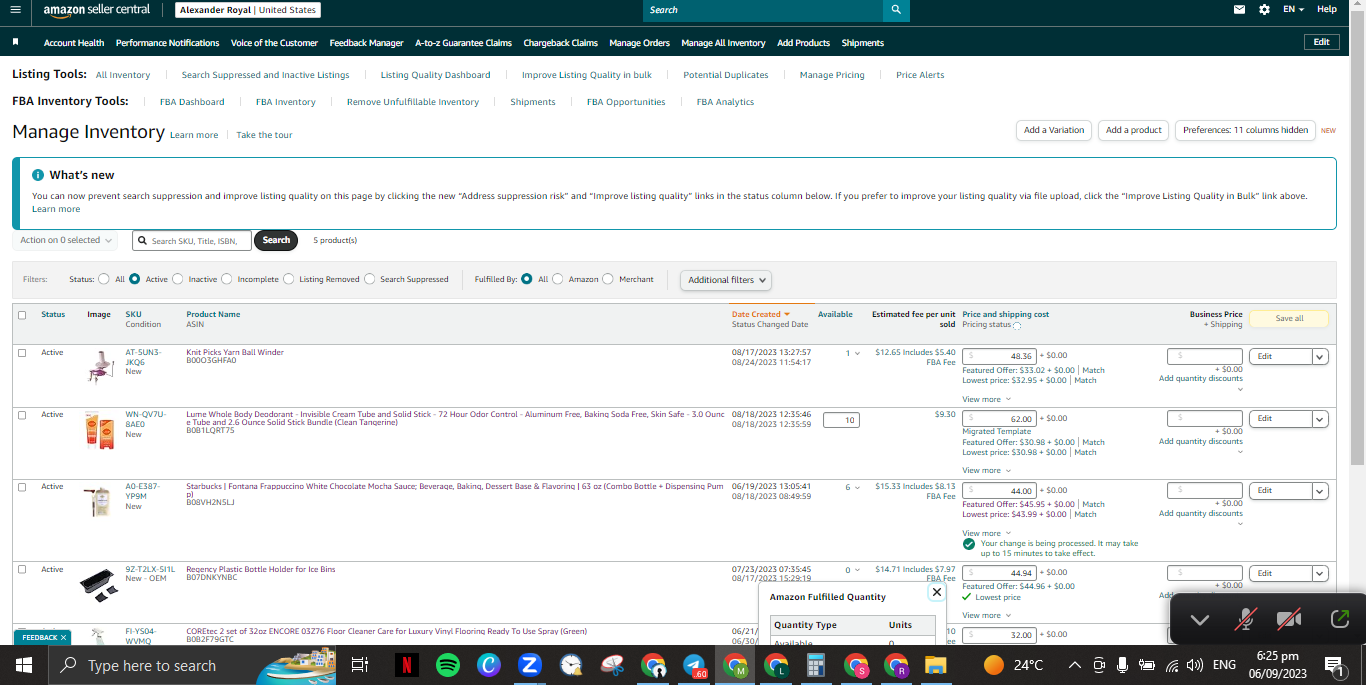The height and width of the screenshot is (685, 1366).
Task: Click the Add a product button
Action: [x=1133, y=130]
